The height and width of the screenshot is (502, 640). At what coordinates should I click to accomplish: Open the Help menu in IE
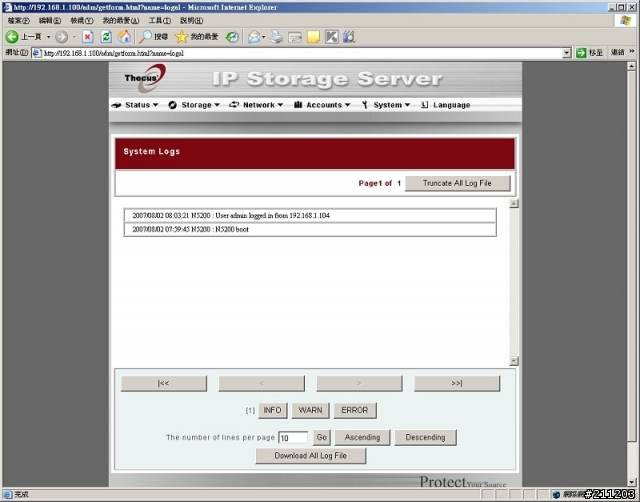coord(191,20)
